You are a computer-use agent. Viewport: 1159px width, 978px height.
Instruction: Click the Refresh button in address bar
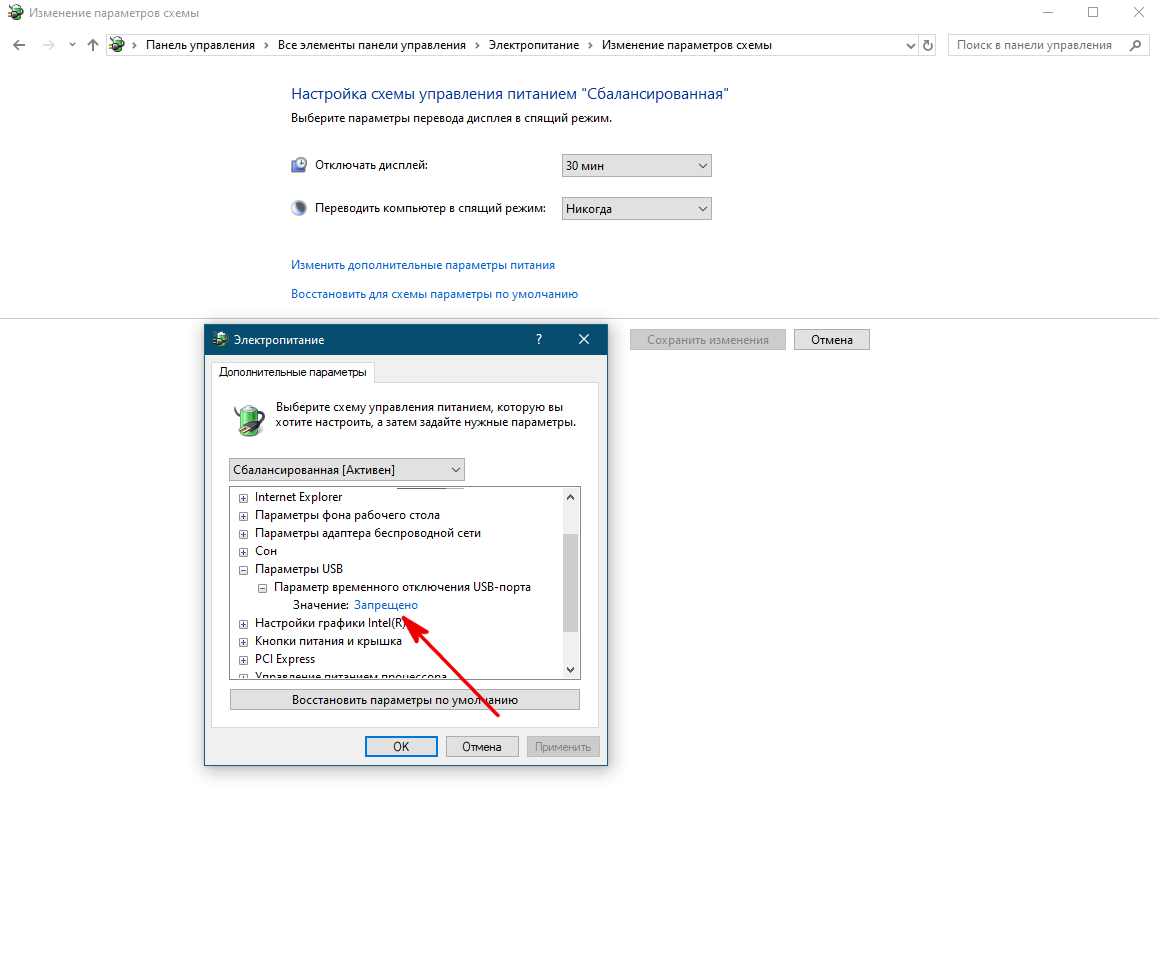(x=928, y=45)
